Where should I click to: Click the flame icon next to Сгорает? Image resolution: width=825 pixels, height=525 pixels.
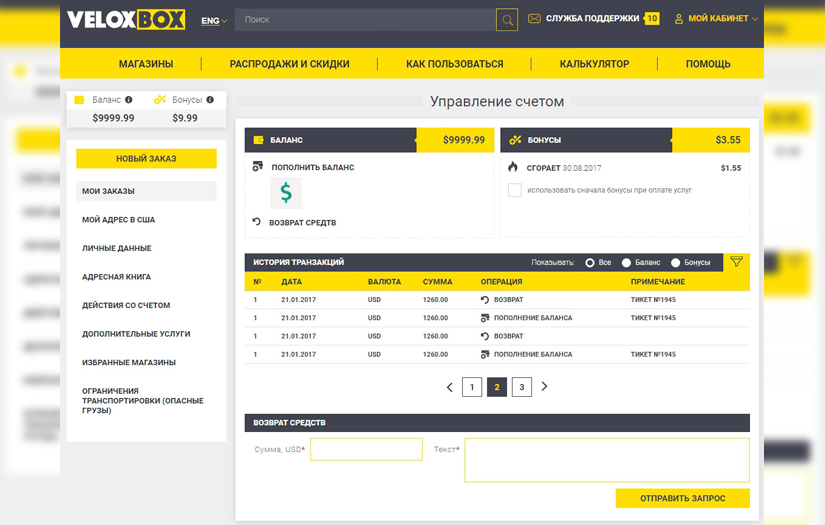(513, 167)
